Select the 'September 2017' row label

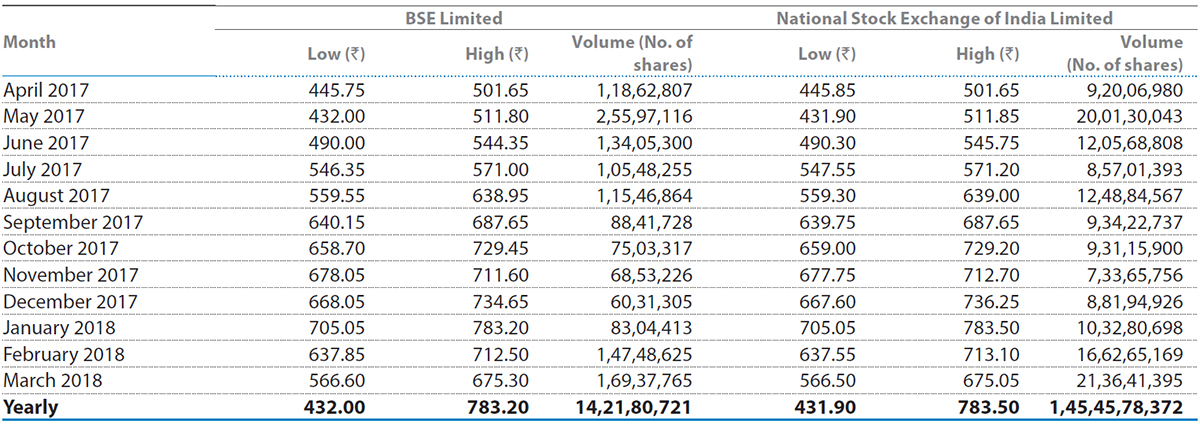pyautogui.click(x=73, y=222)
